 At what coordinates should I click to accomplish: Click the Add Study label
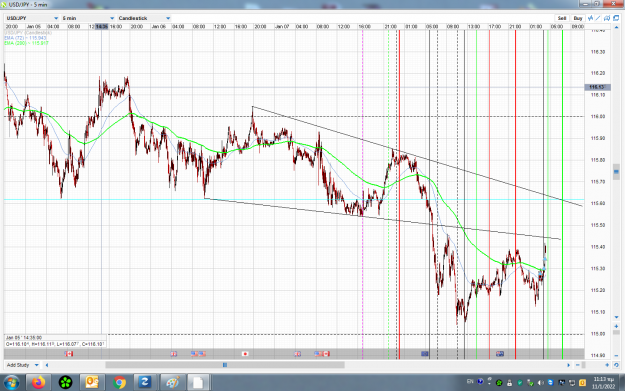[18, 365]
